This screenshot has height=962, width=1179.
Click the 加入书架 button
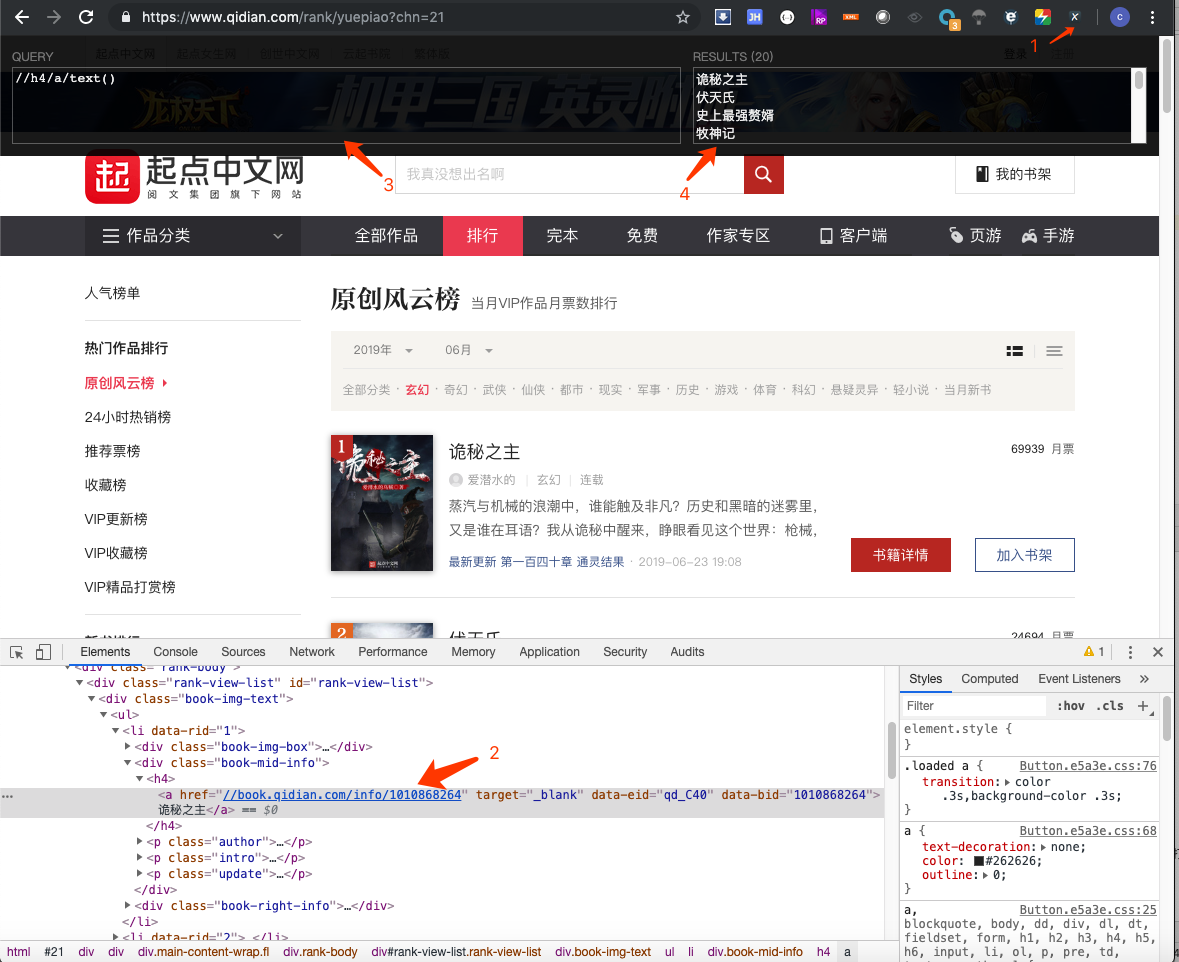(x=1024, y=555)
